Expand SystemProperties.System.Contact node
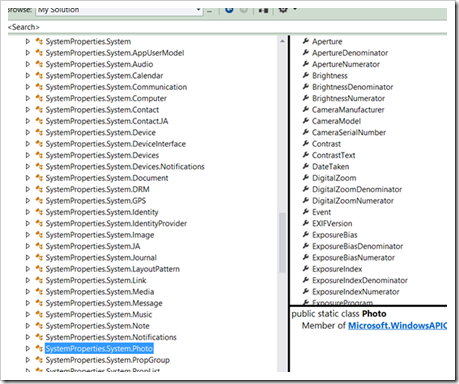 (28, 109)
